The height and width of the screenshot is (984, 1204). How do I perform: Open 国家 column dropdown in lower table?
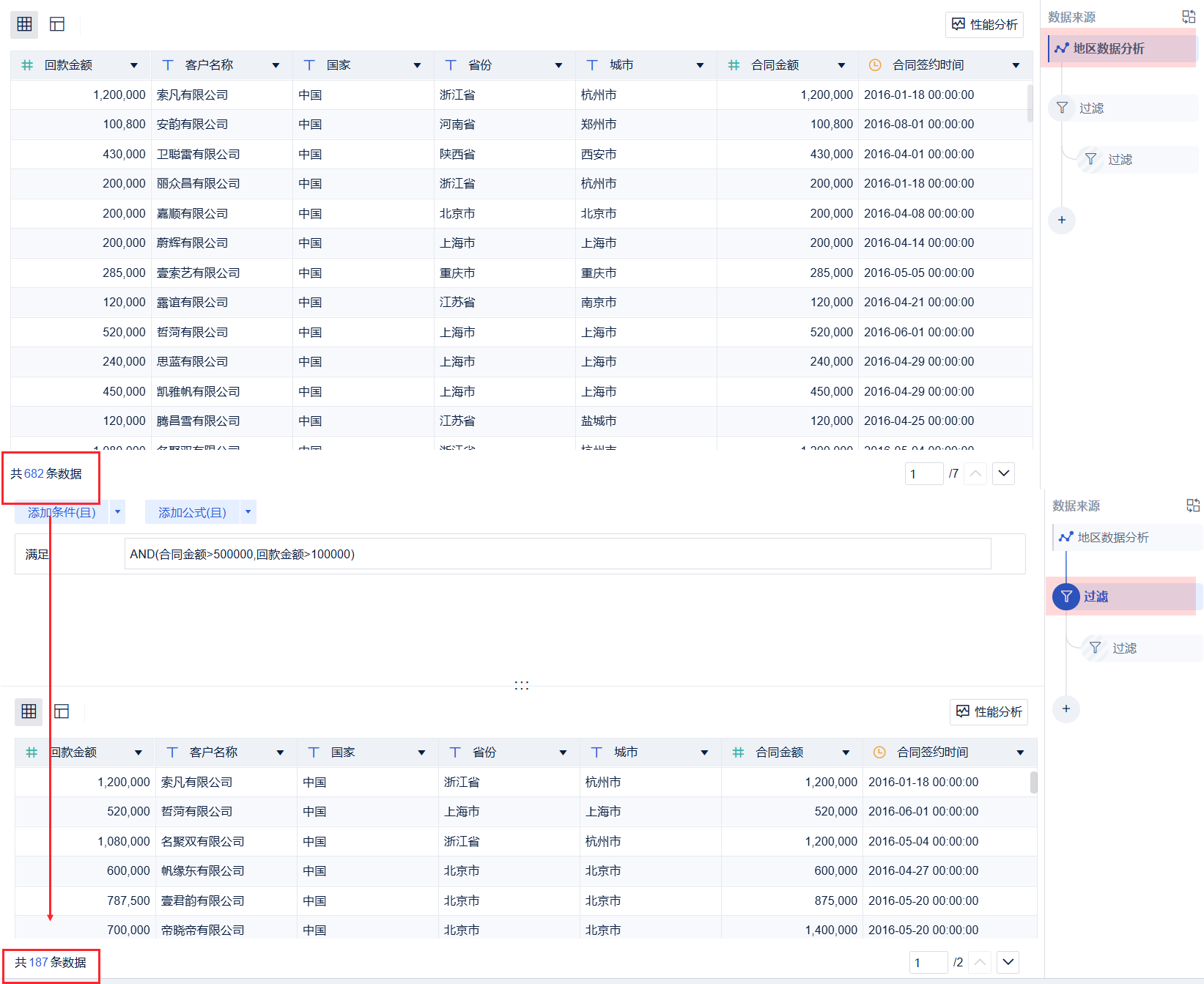pos(421,752)
